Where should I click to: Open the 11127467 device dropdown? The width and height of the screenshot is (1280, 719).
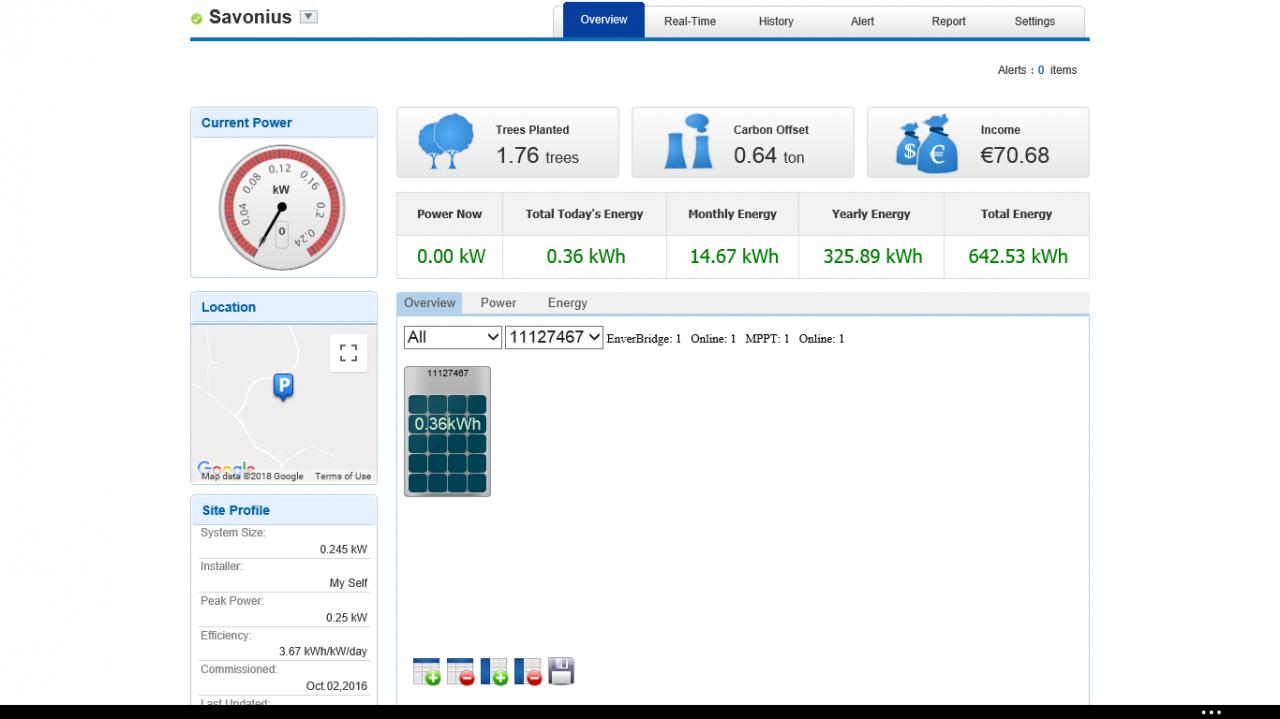554,337
